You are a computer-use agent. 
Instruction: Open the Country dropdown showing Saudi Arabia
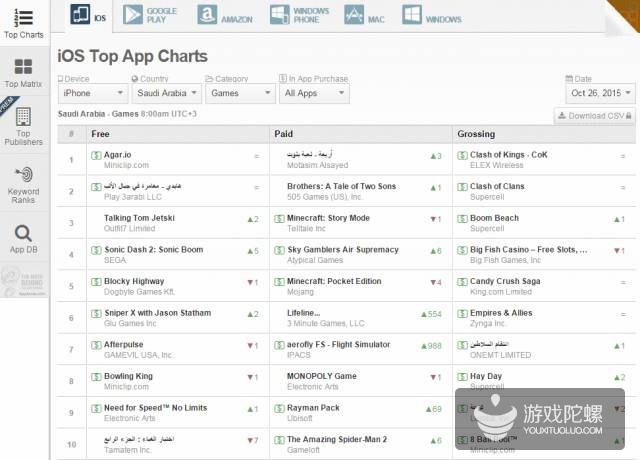[x=167, y=93]
